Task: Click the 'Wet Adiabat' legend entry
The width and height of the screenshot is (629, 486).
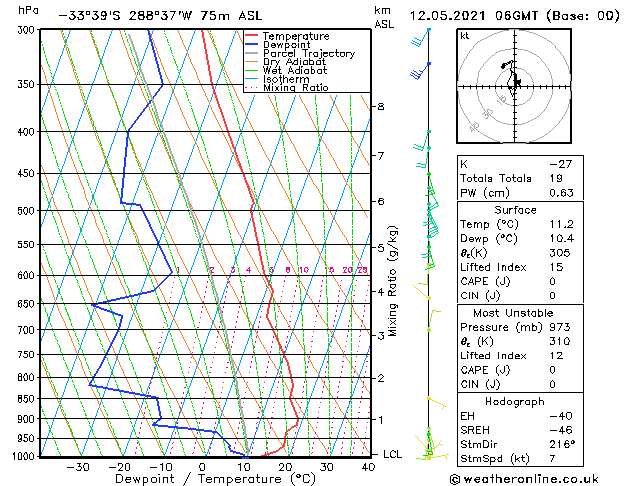Action: tap(295, 71)
